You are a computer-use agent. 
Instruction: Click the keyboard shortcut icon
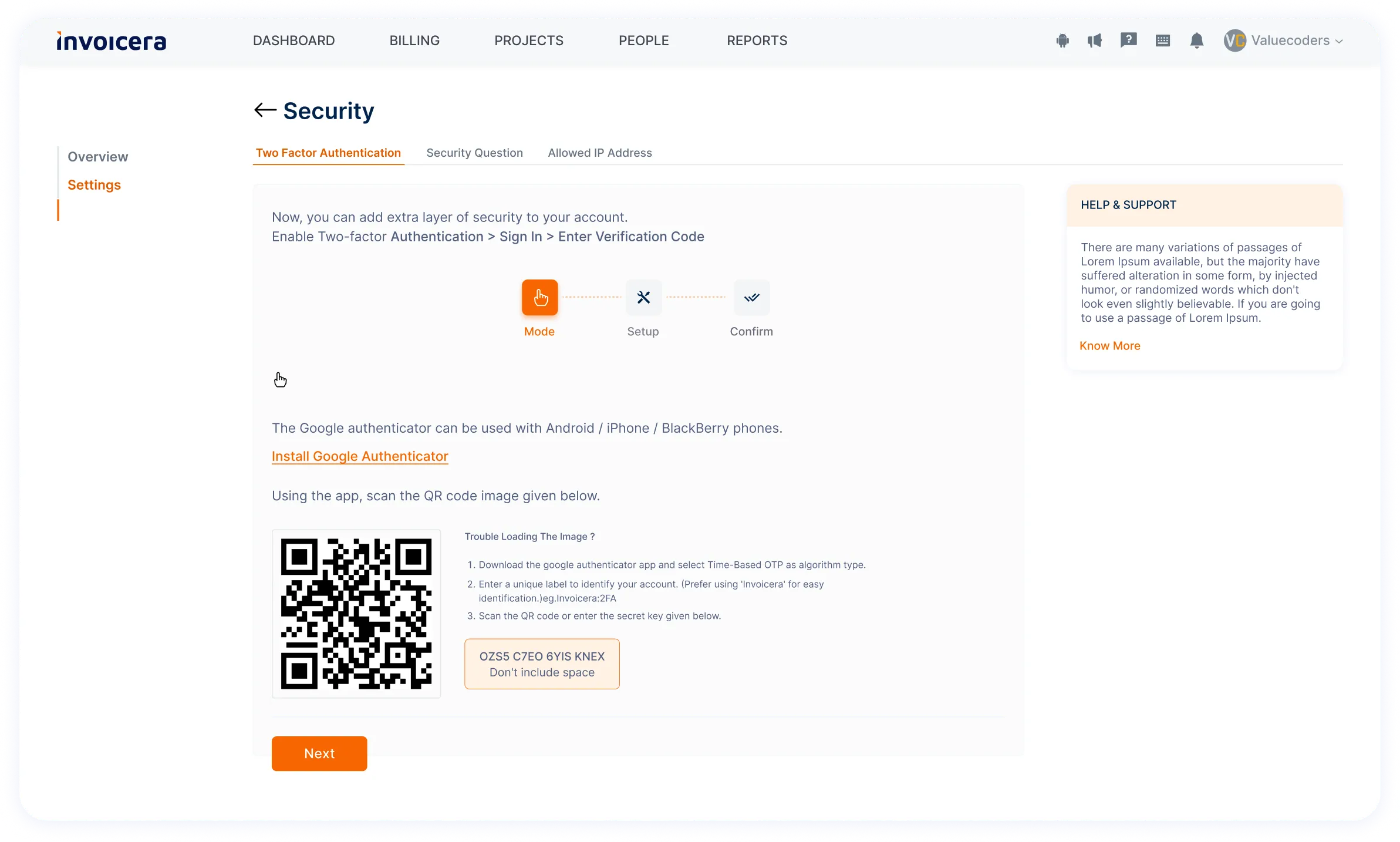1163,40
